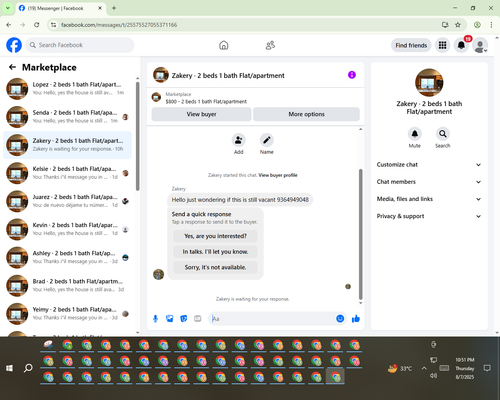The width and height of the screenshot is (500, 400).
Task: Open purple conversation info icon
Action: [x=352, y=75]
